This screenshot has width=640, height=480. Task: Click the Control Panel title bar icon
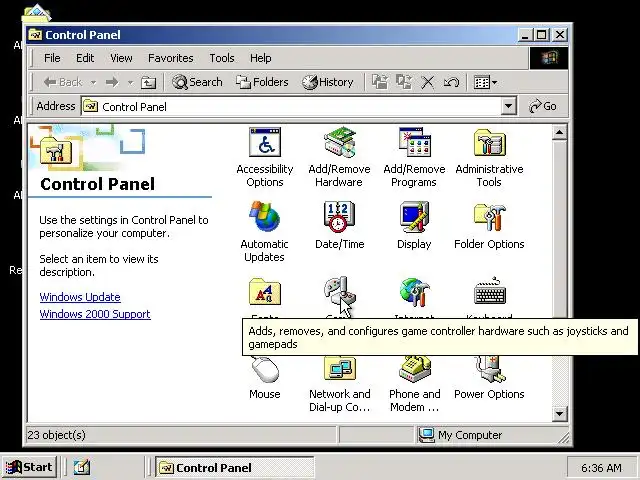tap(35, 35)
